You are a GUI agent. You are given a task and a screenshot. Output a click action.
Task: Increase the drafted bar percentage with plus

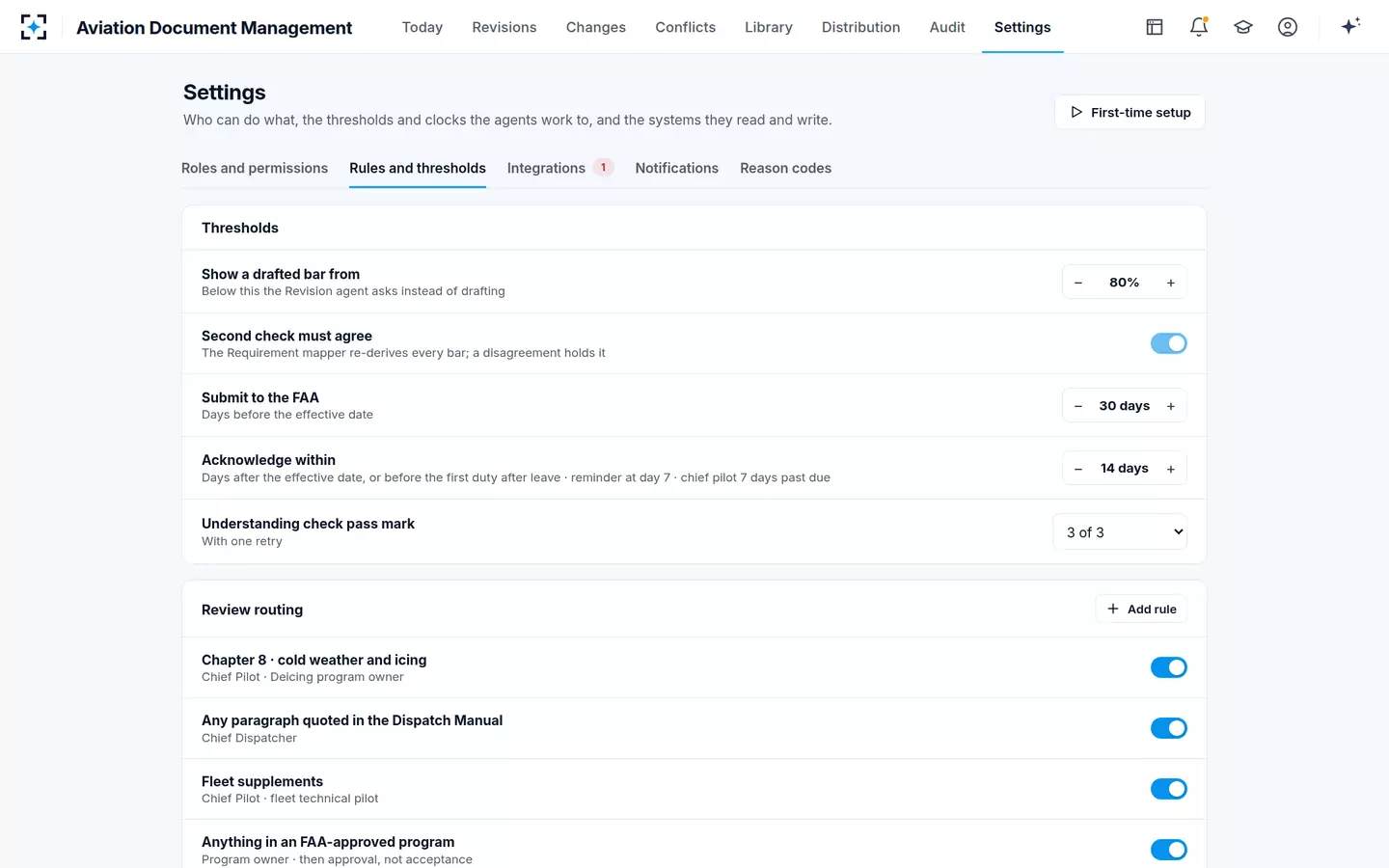point(1171,283)
